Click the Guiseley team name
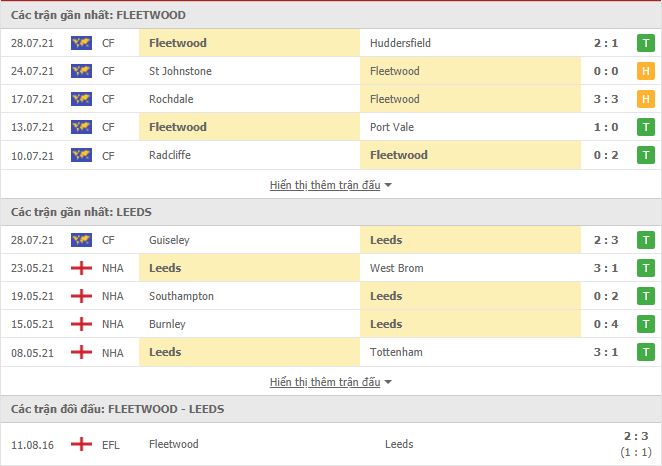662x466 pixels. click(x=169, y=240)
